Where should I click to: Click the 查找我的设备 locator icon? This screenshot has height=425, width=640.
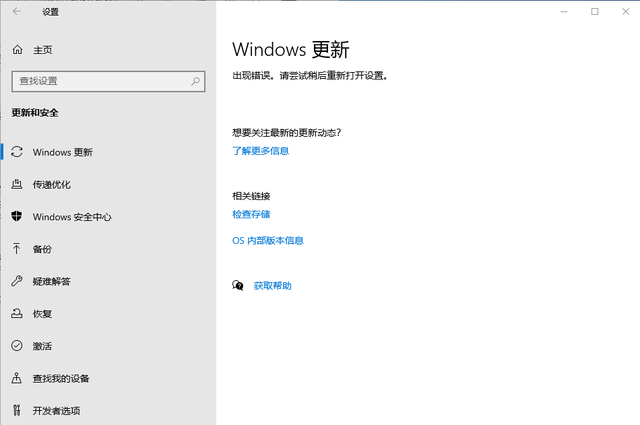pyautogui.click(x=16, y=378)
